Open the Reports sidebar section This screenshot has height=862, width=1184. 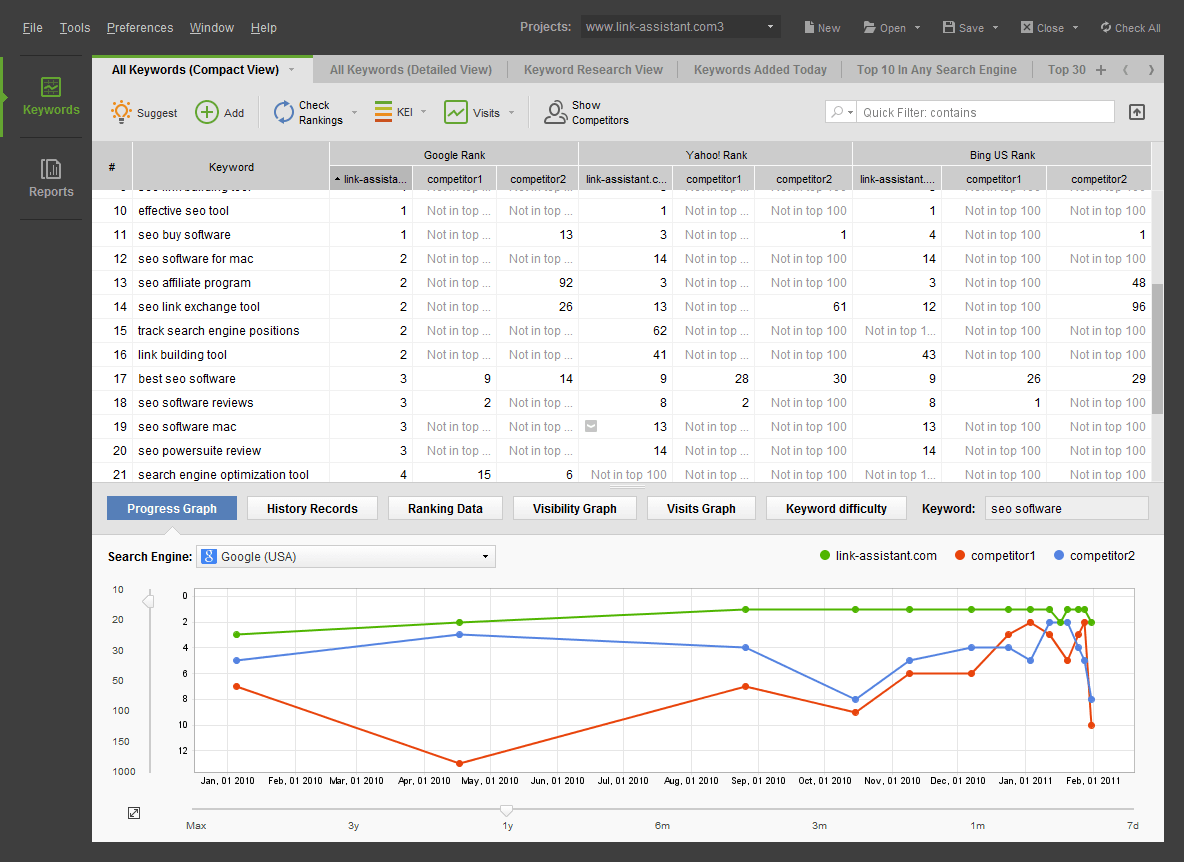(x=51, y=179)
